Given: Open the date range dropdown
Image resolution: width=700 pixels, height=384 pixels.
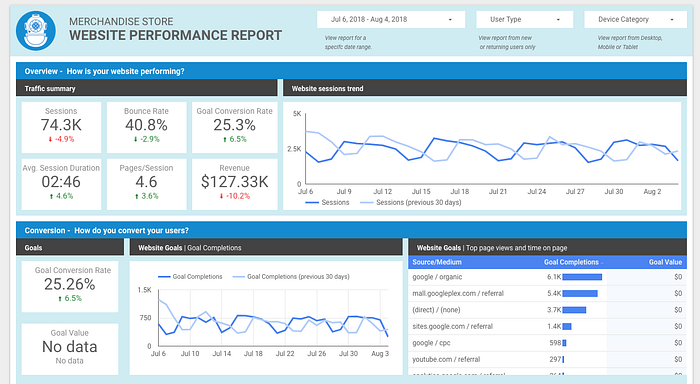Looking at the screenshot, I should coord(391,20).
